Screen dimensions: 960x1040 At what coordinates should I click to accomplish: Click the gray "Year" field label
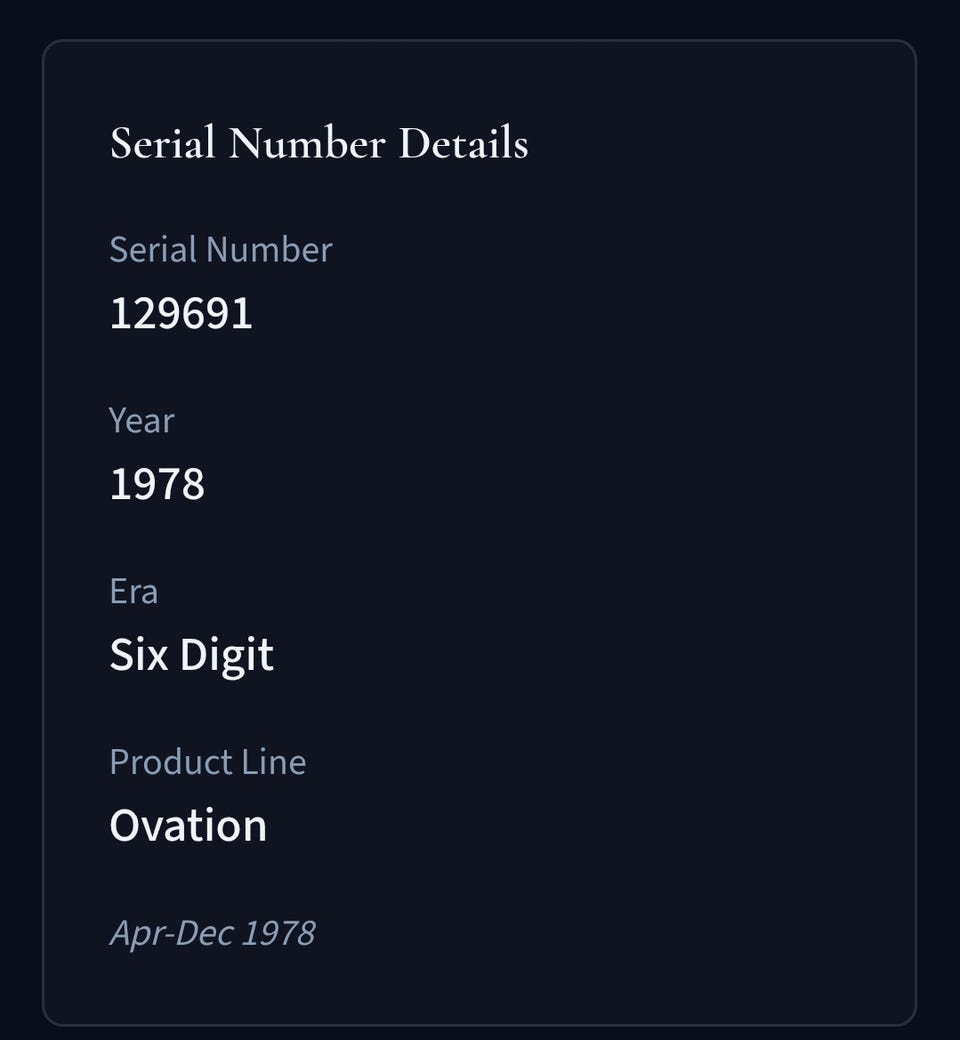(x=141, y=420)
